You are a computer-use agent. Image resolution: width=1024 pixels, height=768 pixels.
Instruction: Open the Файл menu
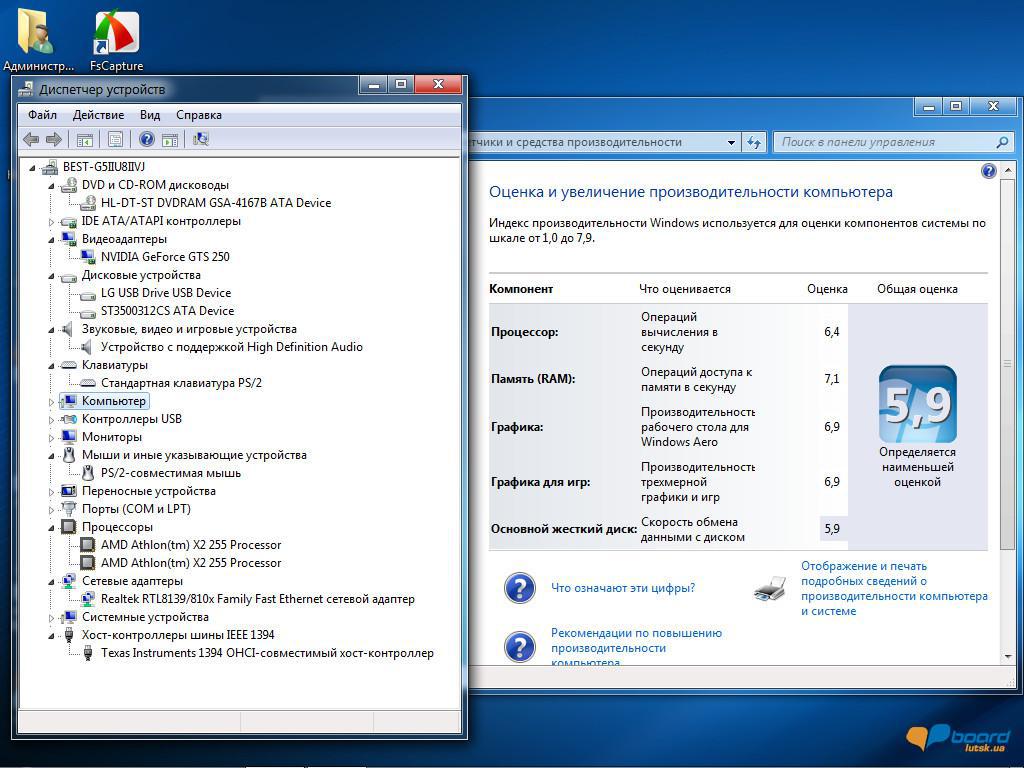click(x=42, y=115)
